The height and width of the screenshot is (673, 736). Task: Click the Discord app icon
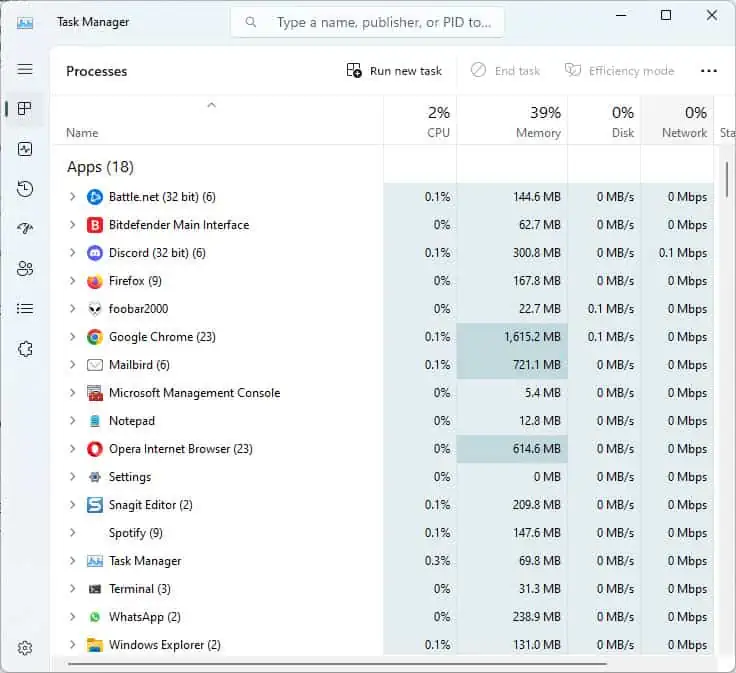(x=95, y=253)
